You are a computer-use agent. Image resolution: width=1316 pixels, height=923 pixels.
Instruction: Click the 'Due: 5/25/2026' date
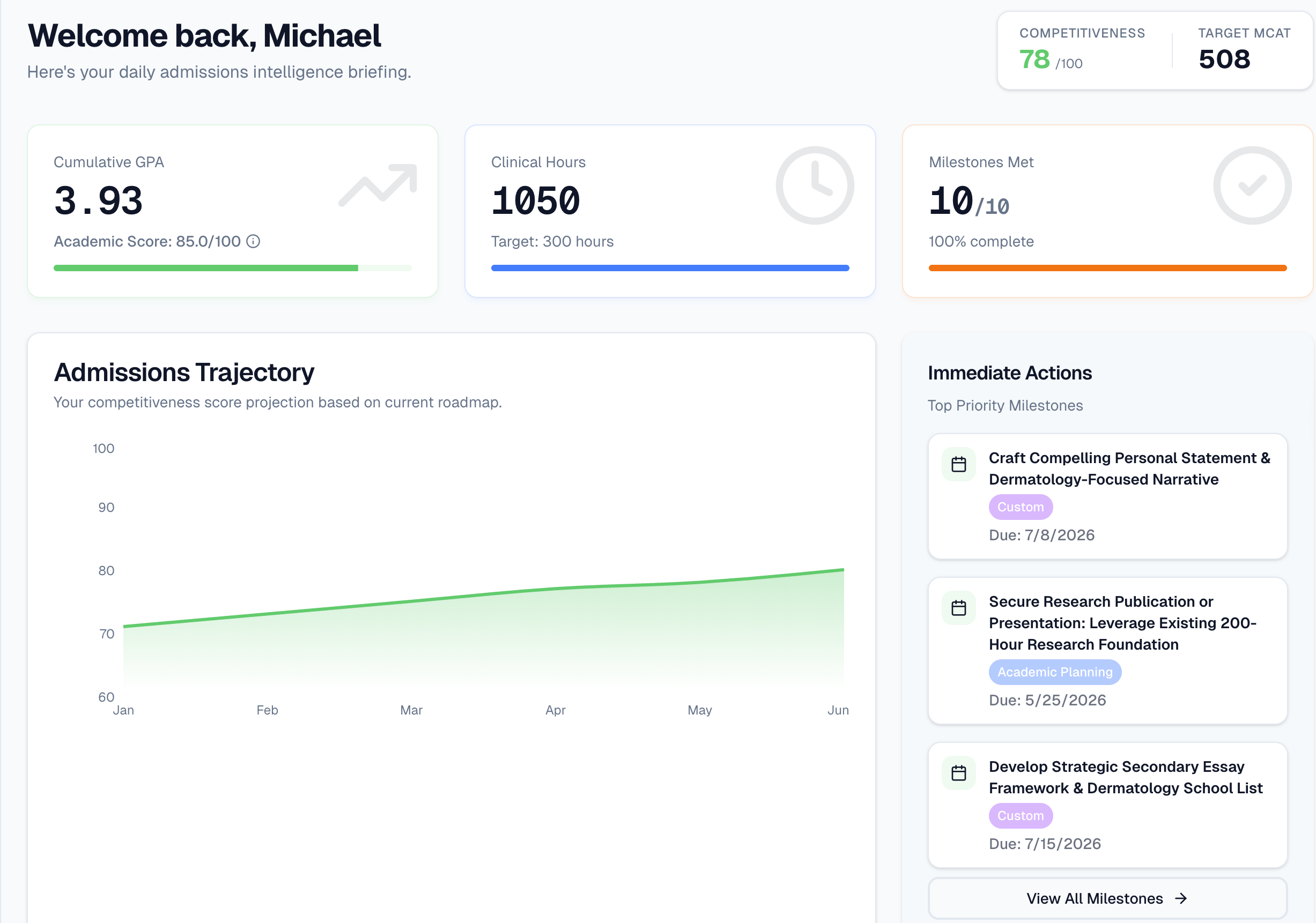(1047, 700)
